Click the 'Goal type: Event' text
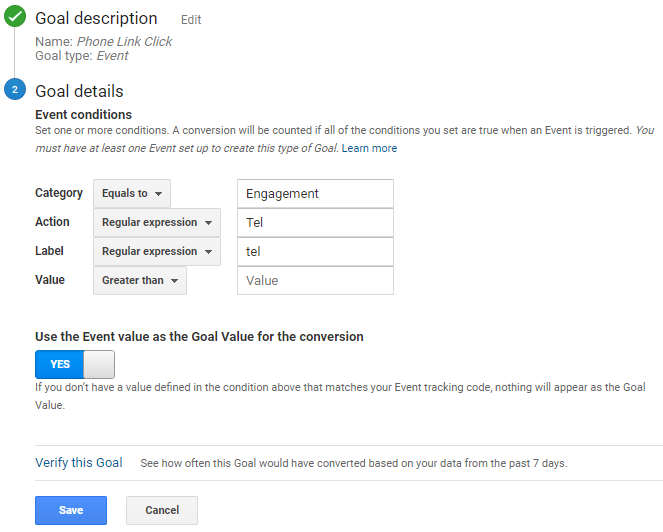The height and width of the screenshot is (532, 663). click(x=82, y=56)
